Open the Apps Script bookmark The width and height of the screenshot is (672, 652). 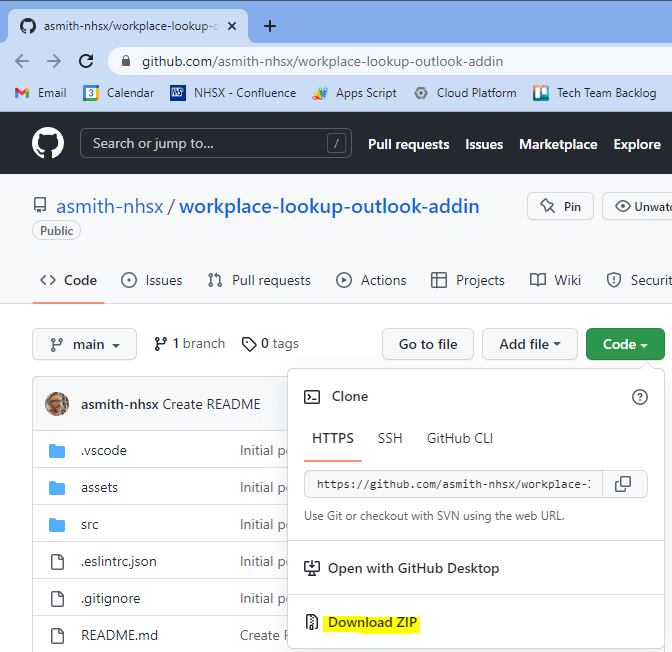354,93
